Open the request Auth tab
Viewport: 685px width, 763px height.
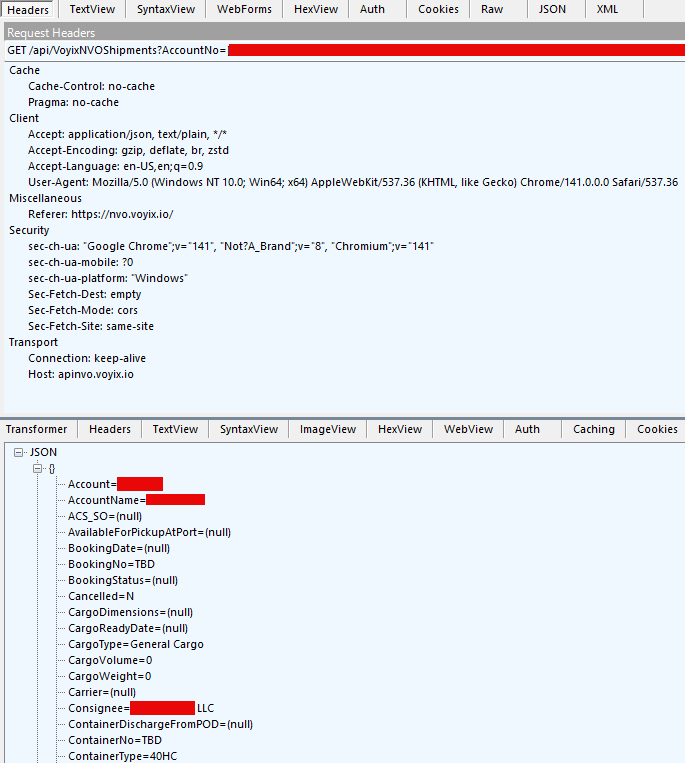click(x=372, y=9)
